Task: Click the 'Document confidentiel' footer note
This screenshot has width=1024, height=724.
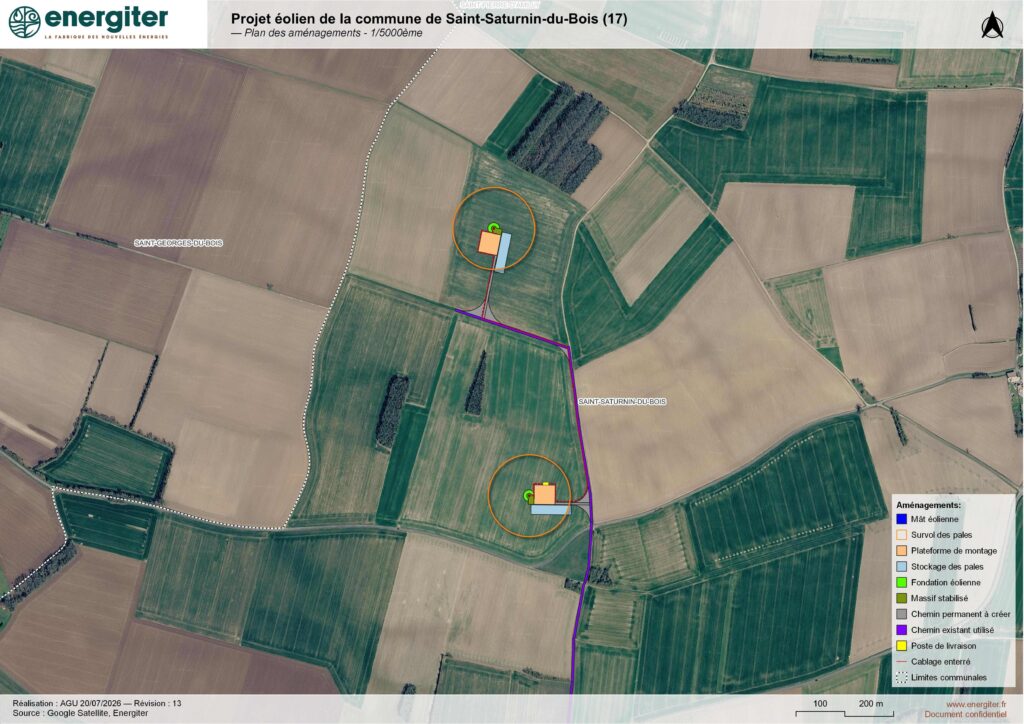Action: [x=965, y=714]
